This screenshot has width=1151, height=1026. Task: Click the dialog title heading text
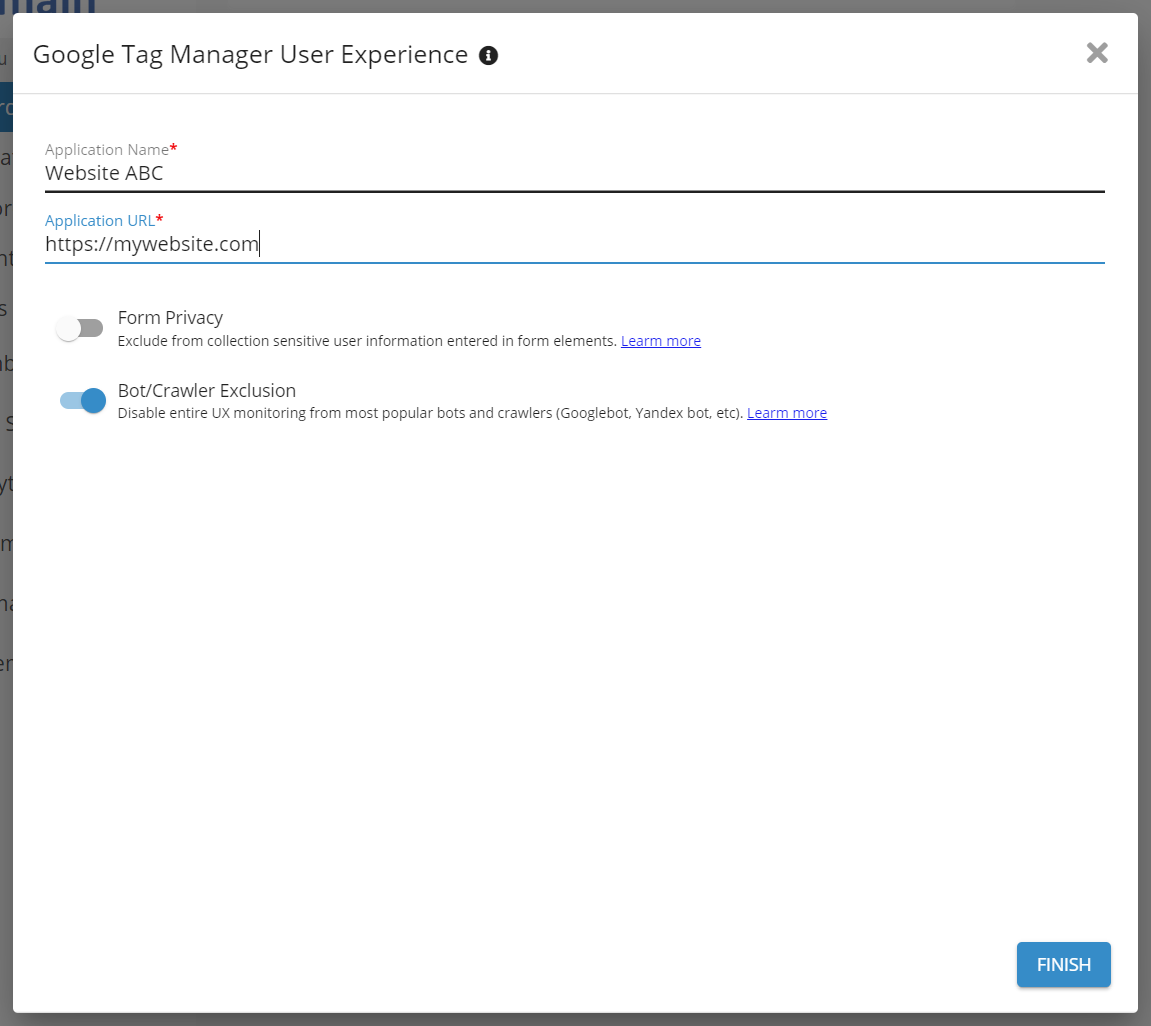point(250,54)
